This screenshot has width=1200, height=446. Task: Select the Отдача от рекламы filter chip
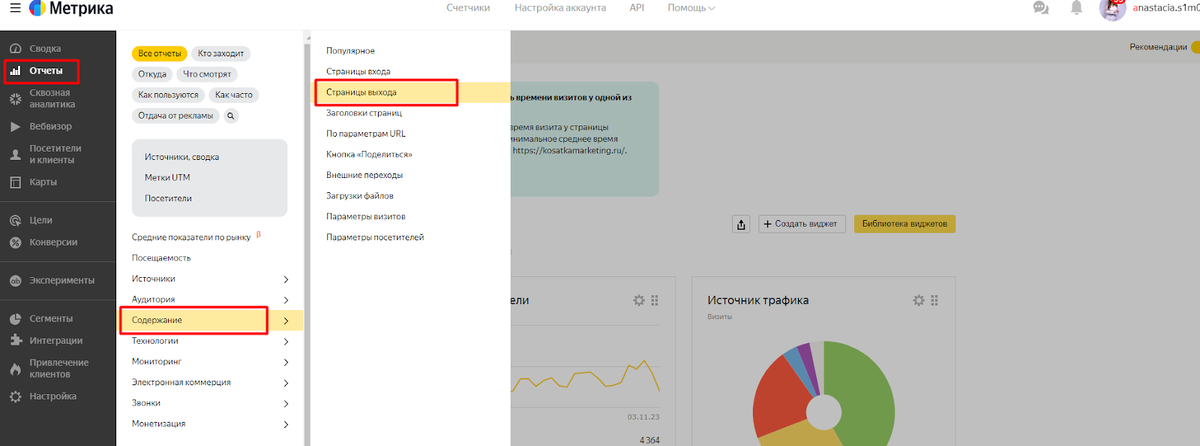coord(176,115)
